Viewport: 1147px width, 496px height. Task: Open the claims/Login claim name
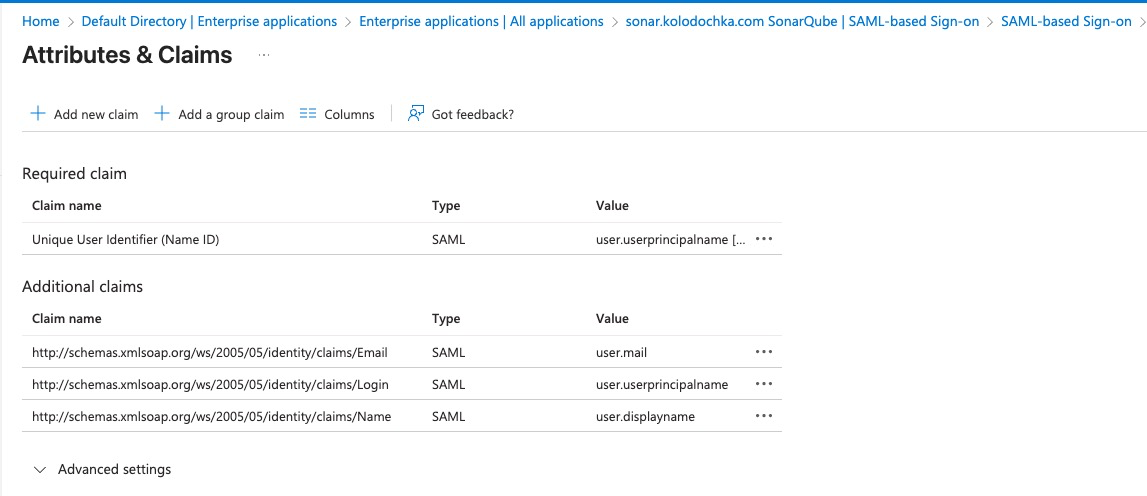point(210,384)
